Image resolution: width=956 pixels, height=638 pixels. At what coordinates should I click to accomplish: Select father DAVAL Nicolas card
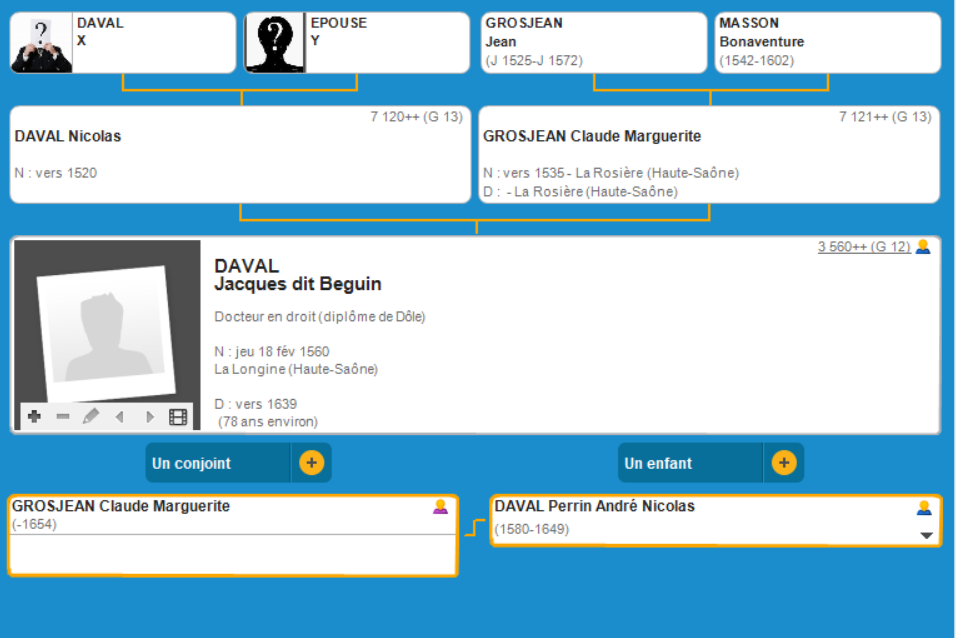tap(240, 155)
